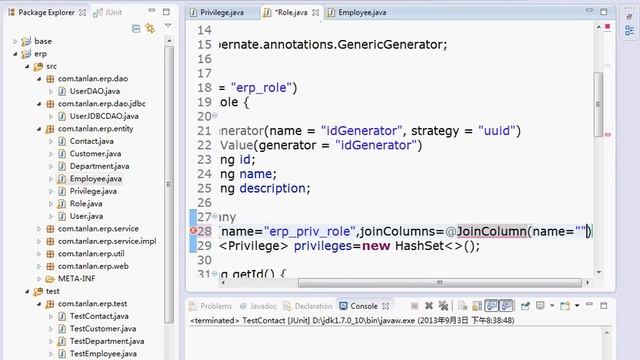Viewport: 640px width, 360px height.
Task: Collapse the test source folder
Action: 27,291
